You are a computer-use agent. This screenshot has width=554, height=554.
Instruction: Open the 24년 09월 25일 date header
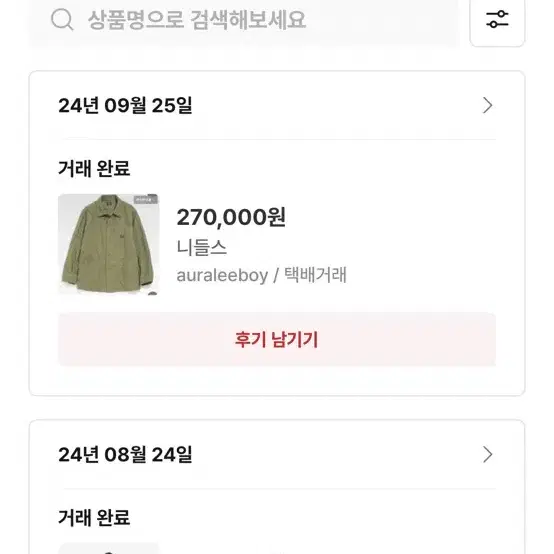click(x=125, y=105)
